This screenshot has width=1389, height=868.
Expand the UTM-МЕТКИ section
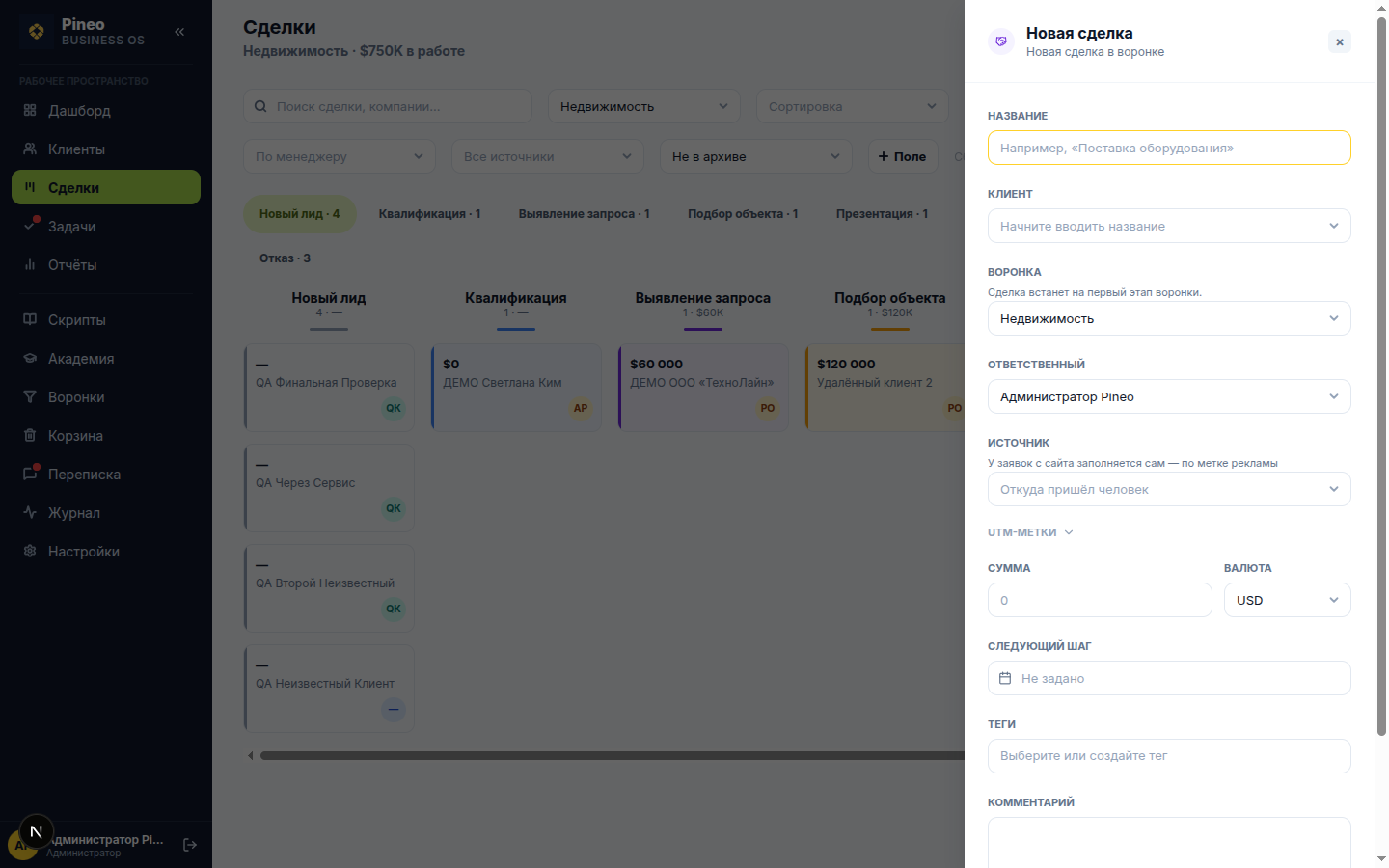point(1030,532)
